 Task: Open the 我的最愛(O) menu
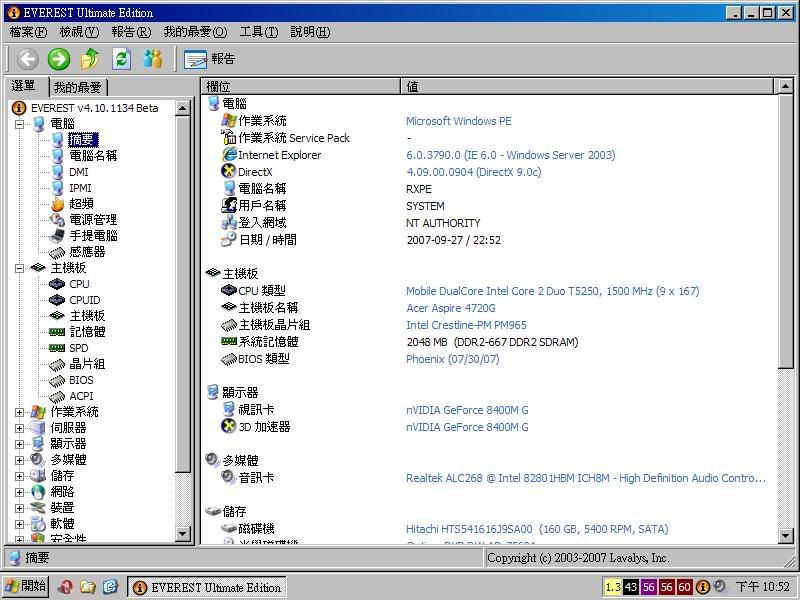click(x=195, y=32)
